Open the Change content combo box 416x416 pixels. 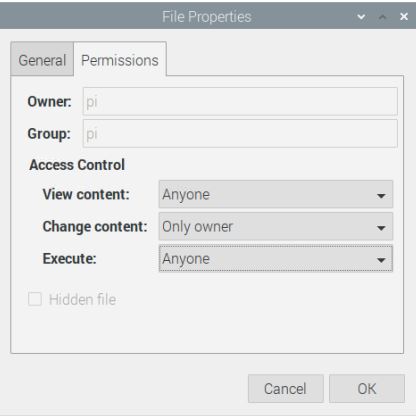pyautogui.click(x=276, y=227)
